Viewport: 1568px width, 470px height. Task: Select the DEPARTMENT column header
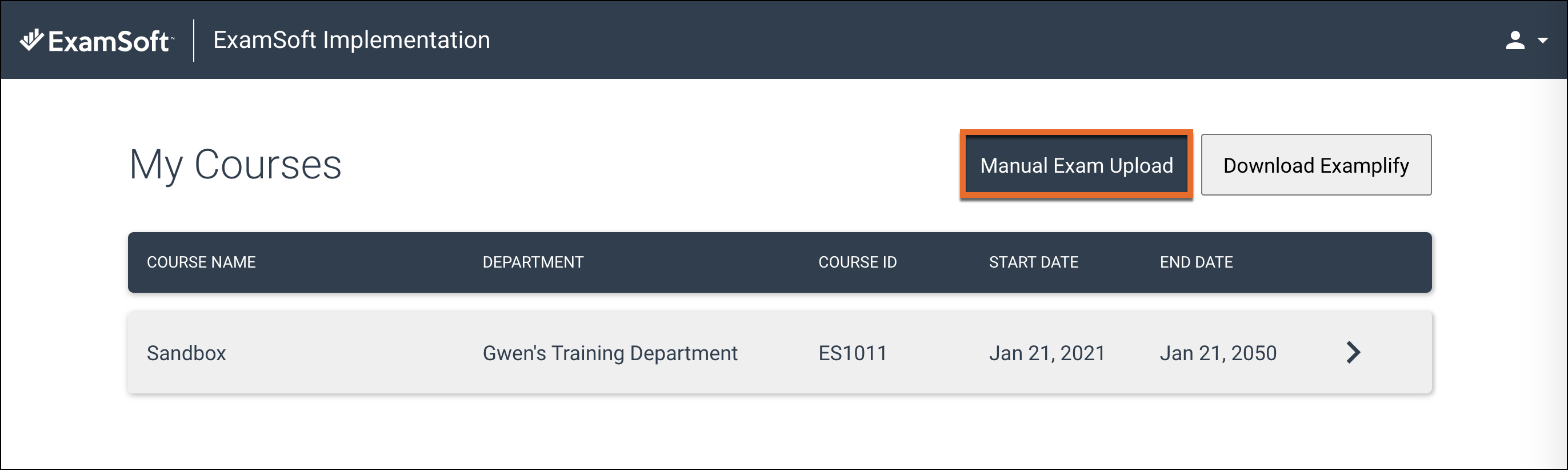pyautogui.click(x=533, y=262)
